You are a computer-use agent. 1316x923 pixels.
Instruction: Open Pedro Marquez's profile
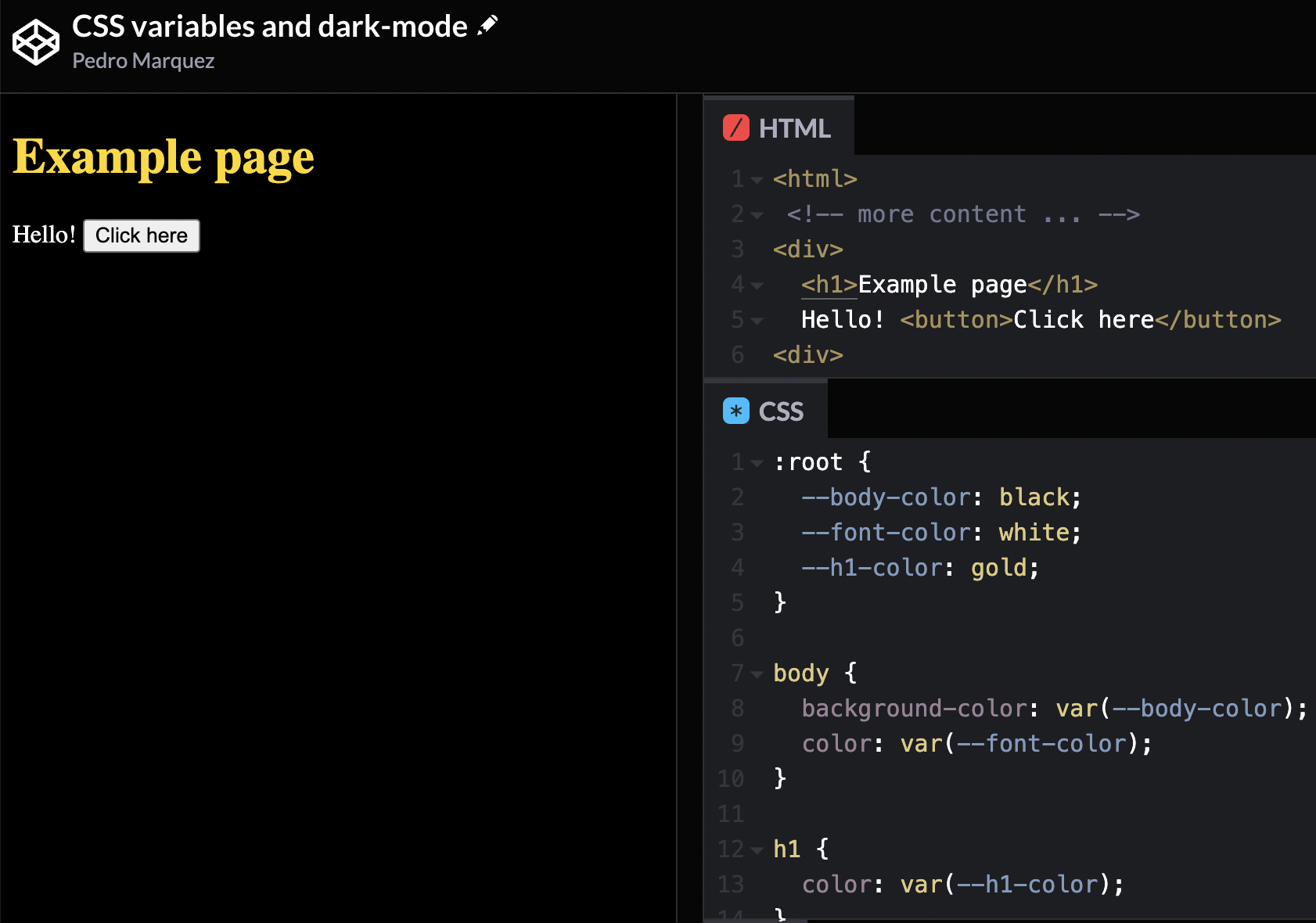(142, 60)
